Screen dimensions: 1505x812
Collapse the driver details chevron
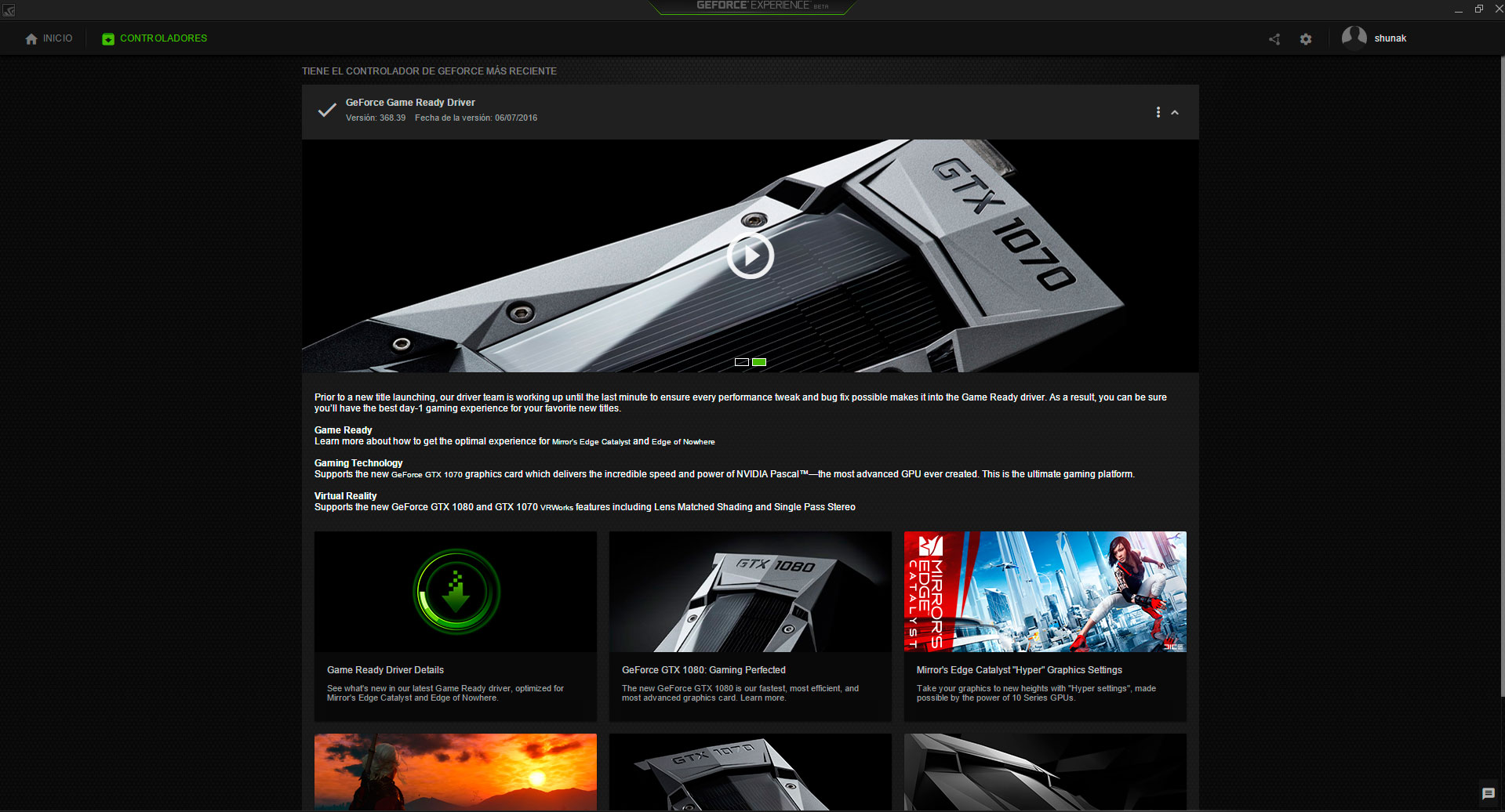[1175, 113]
